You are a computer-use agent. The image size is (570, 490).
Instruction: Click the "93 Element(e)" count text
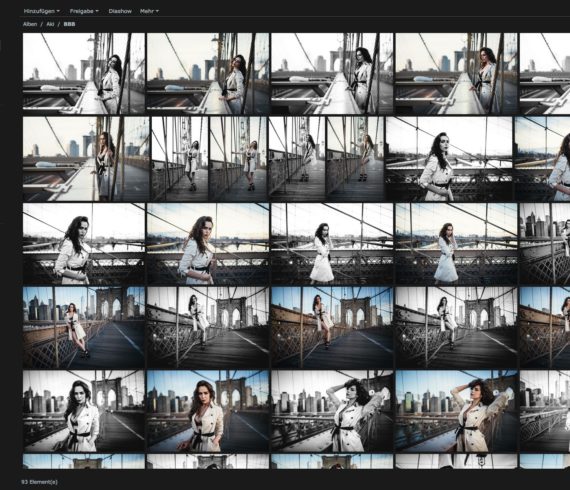[x=39, y=482]
